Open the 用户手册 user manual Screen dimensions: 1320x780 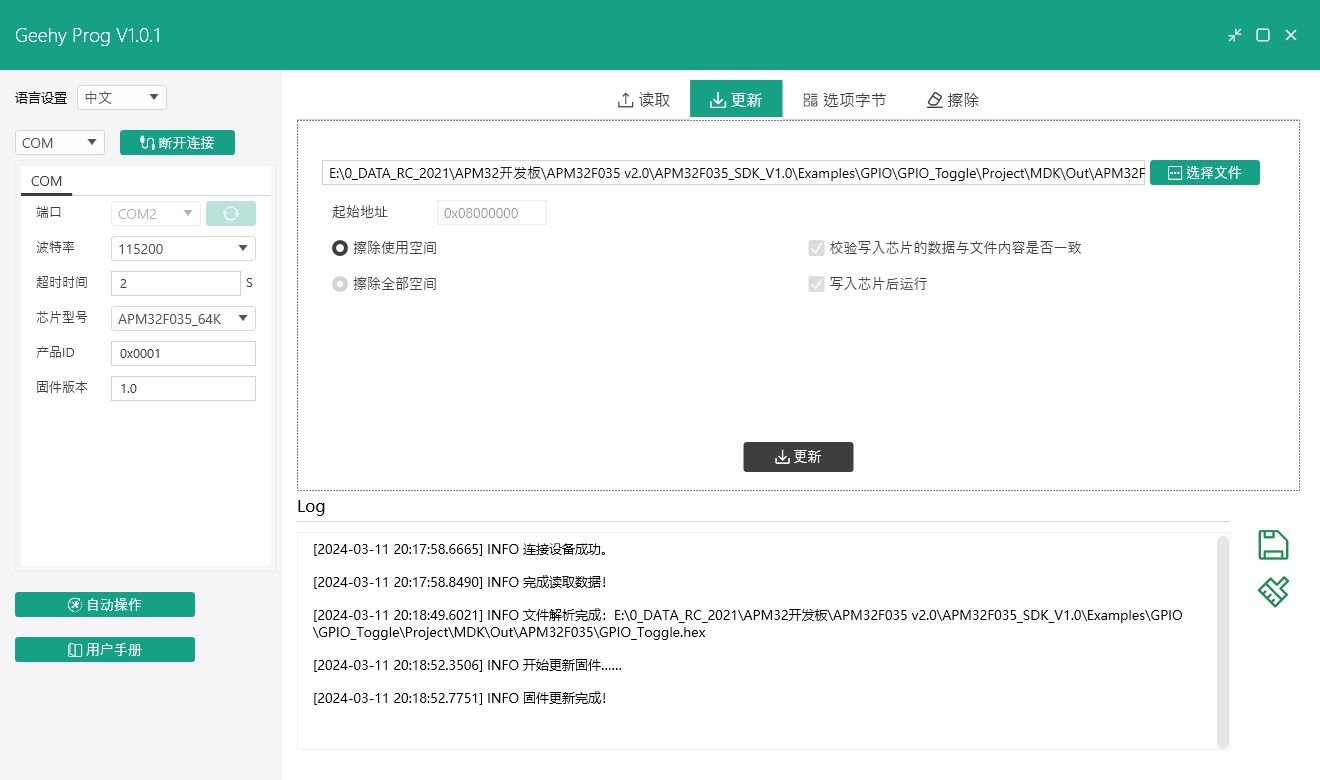pos(105,650)
